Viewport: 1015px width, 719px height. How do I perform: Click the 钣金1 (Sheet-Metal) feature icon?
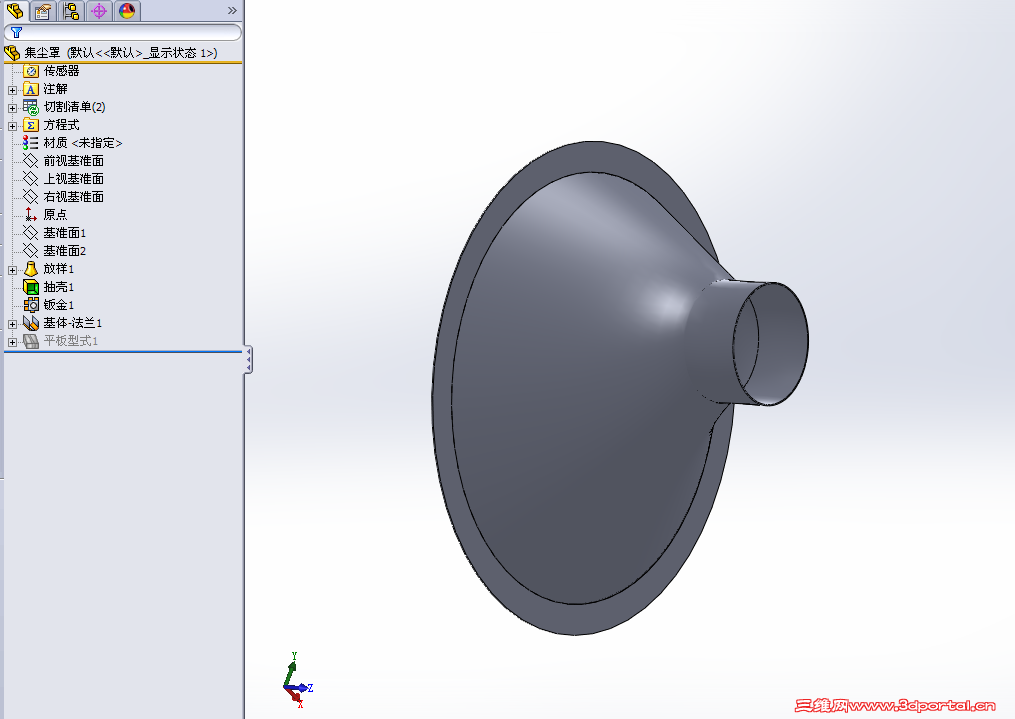32,304
